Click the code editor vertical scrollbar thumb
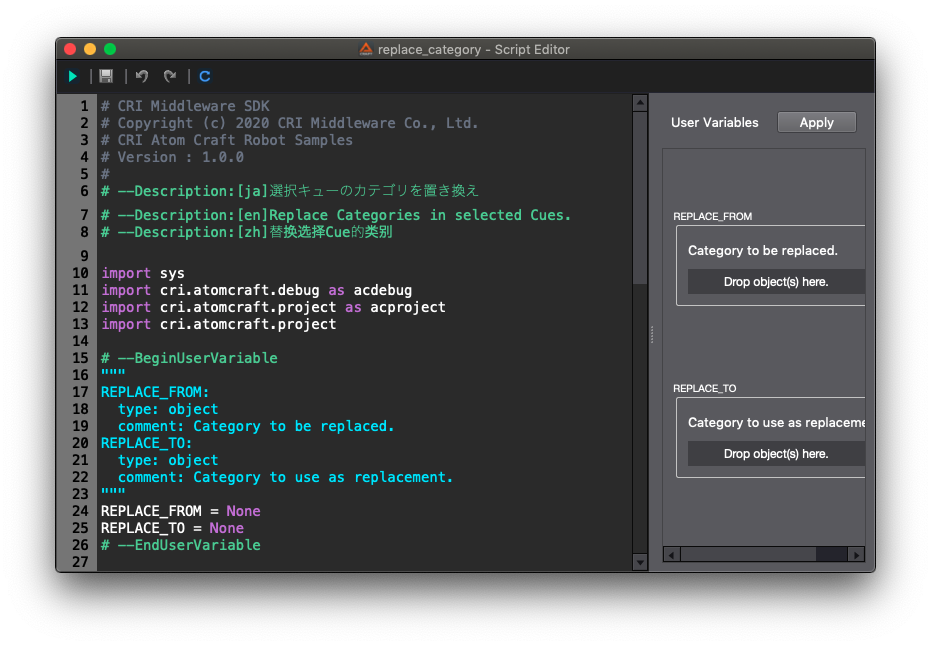The height and width of the screenshot is (646, 931). pyautogui.click(x=640, y=198)
